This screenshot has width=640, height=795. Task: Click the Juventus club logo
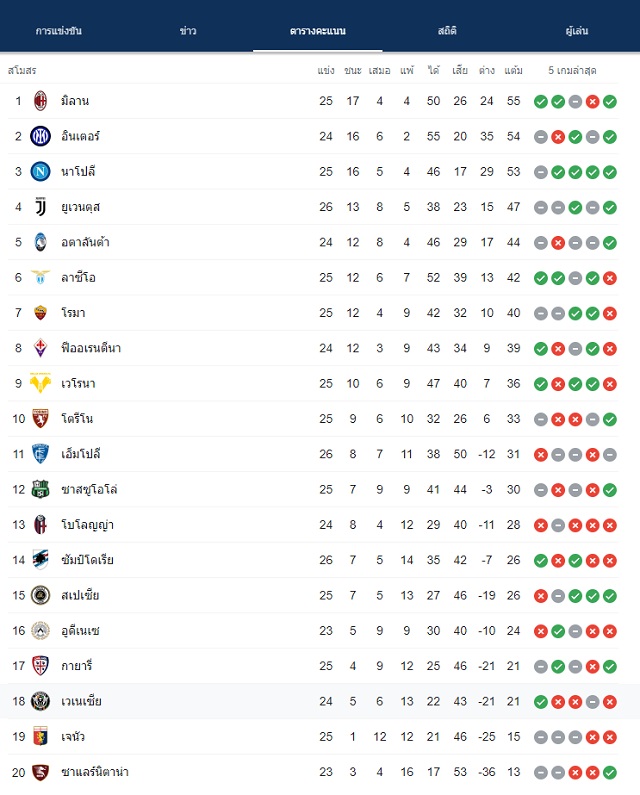41,207
